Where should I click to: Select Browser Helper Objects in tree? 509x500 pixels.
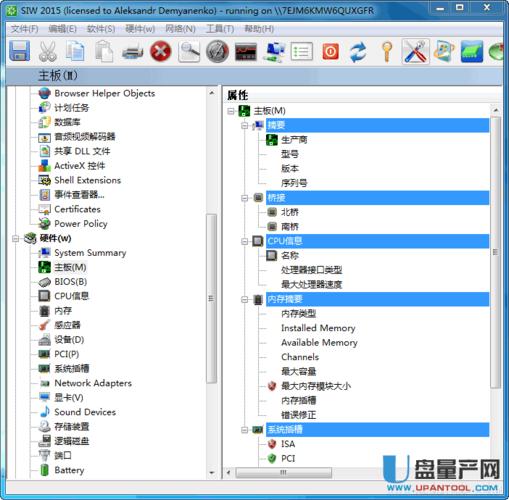[105, 93]
